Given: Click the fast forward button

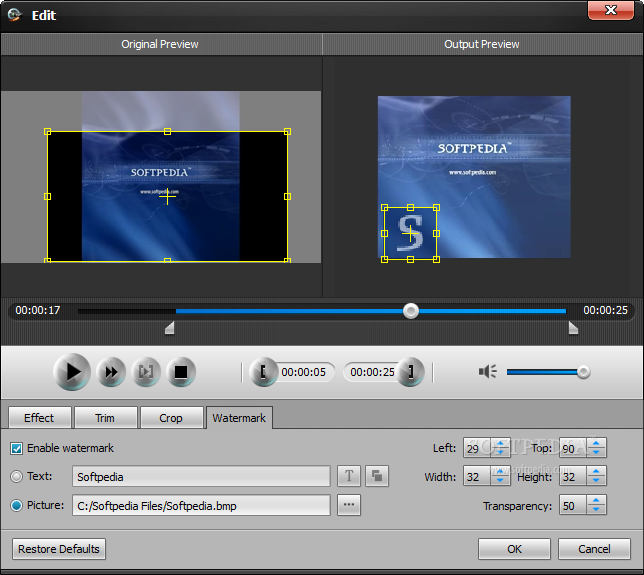Looking at the screenshot, I should click(x=111, y=372).
